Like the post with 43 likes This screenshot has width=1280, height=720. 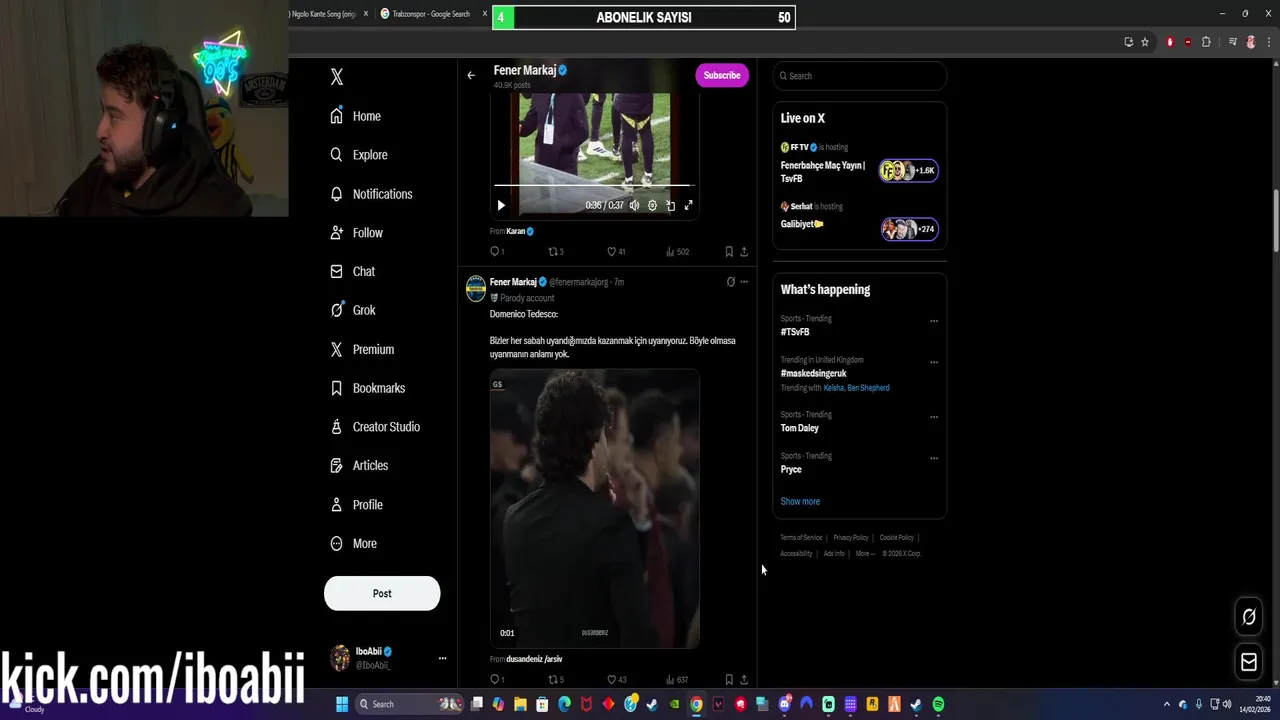point(616,680)
